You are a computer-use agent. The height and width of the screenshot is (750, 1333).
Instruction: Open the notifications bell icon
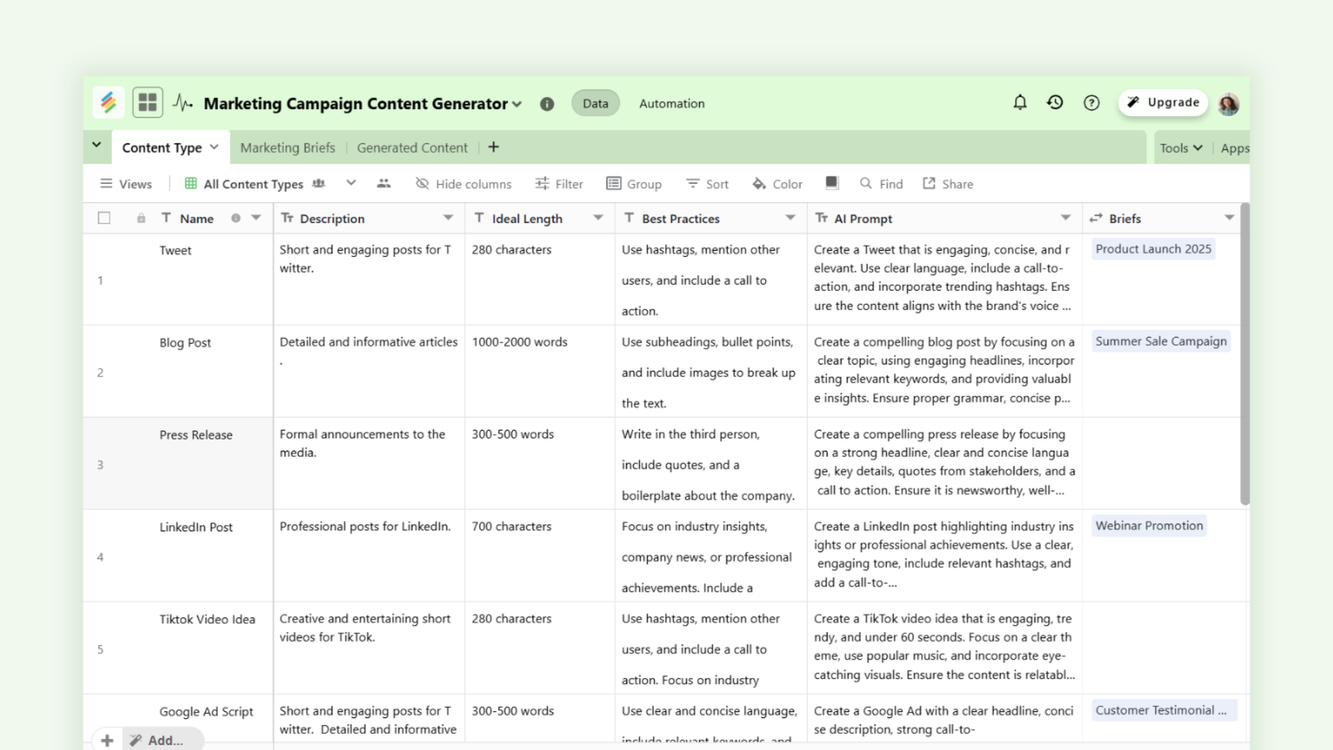click(1019, 102)
